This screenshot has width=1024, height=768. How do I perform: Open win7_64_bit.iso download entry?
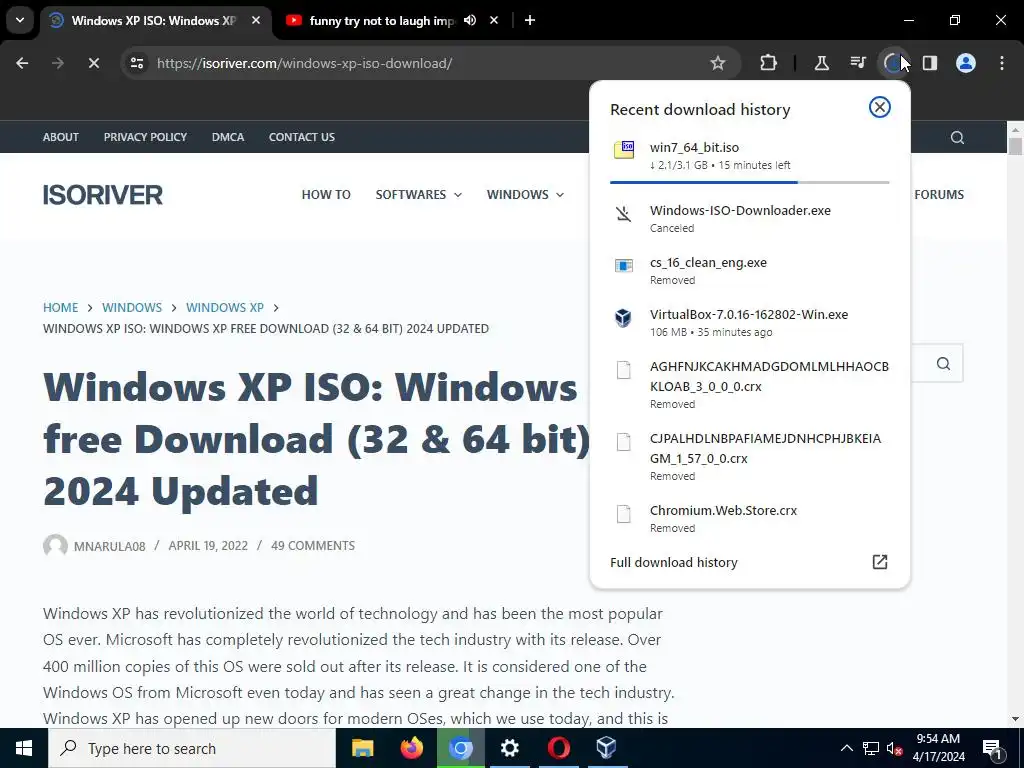point(750,157)
